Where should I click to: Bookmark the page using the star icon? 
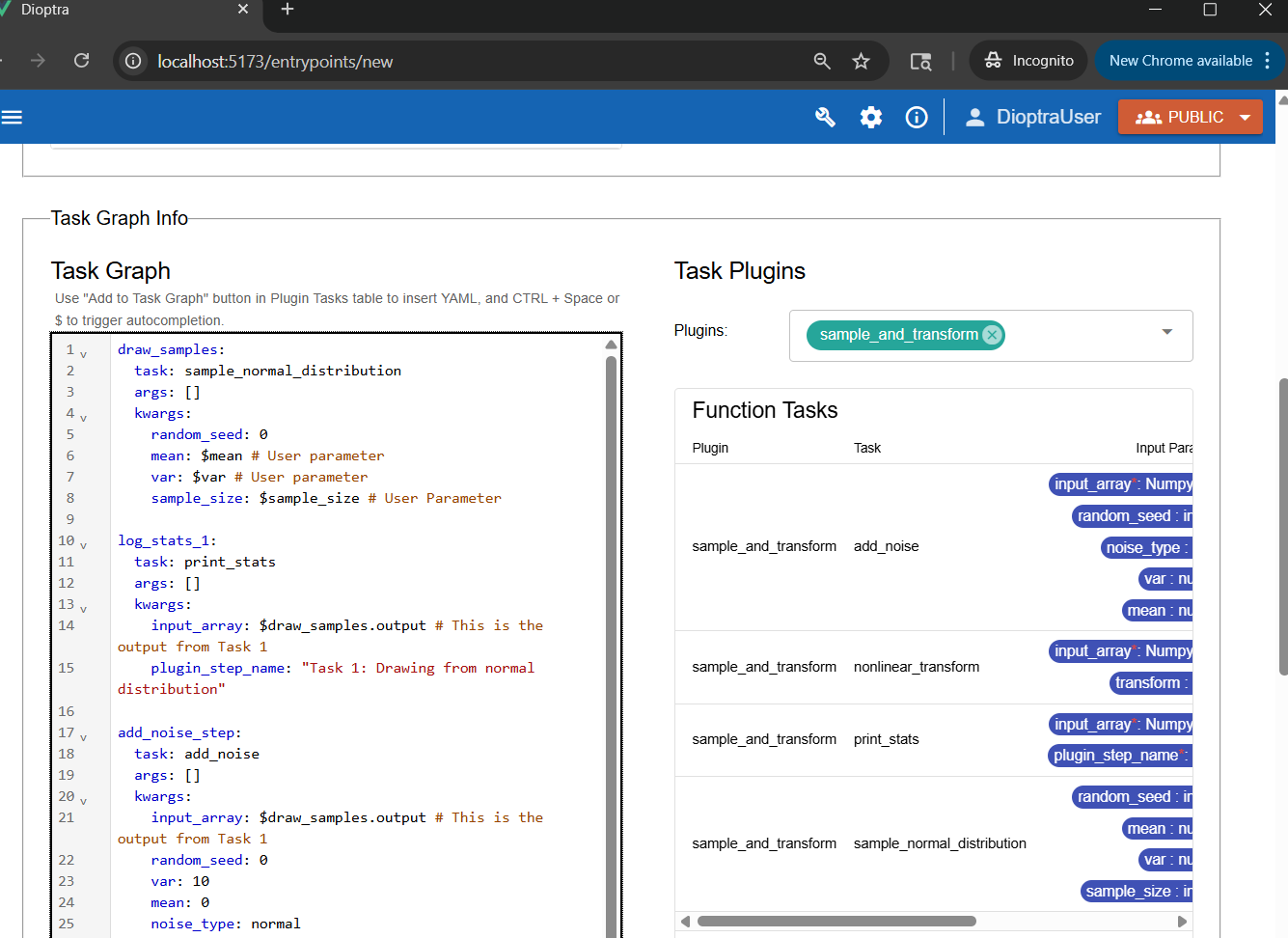[861, 60]
